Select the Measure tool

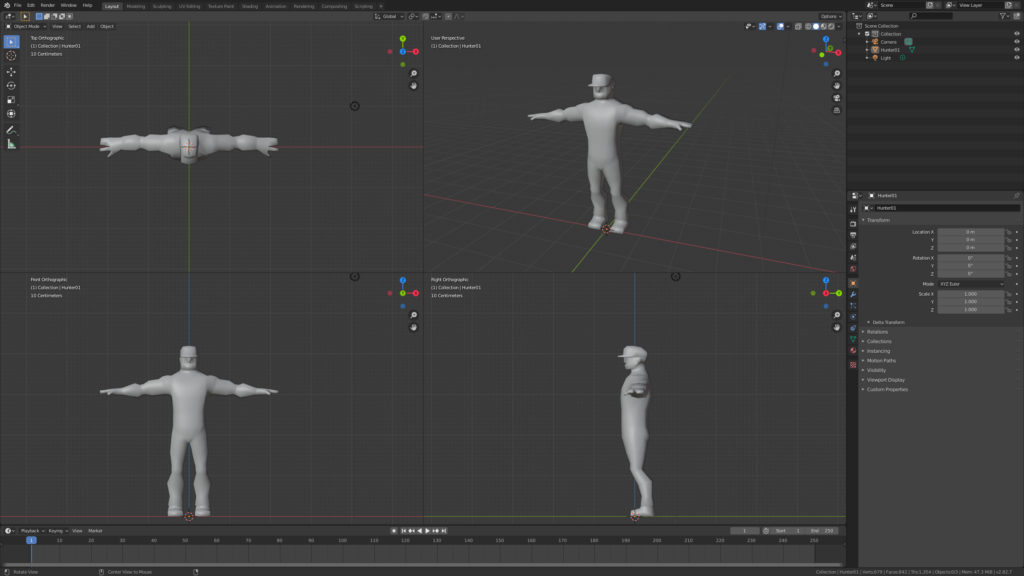tap(11, 144)
